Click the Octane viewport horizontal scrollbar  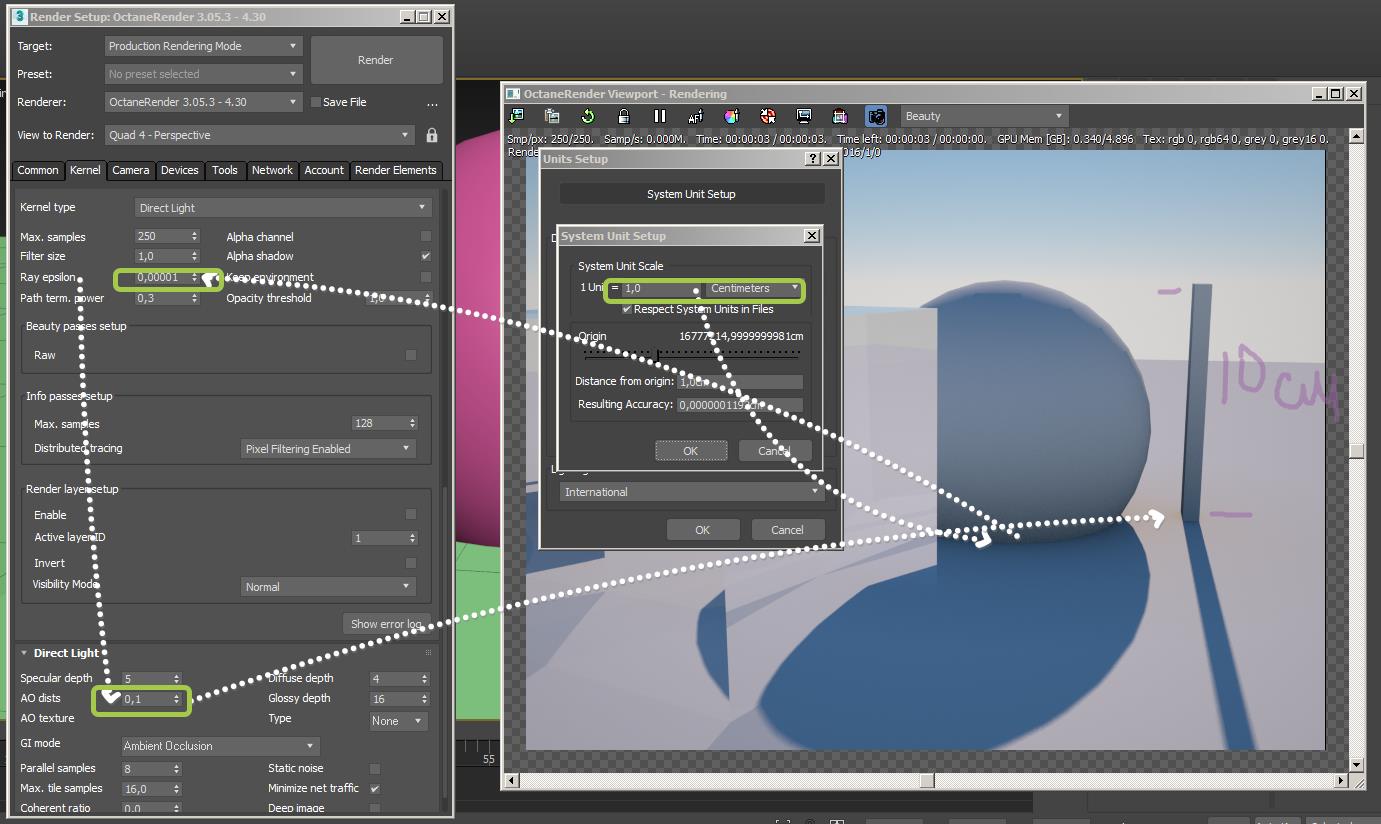[x=926, y=780]
